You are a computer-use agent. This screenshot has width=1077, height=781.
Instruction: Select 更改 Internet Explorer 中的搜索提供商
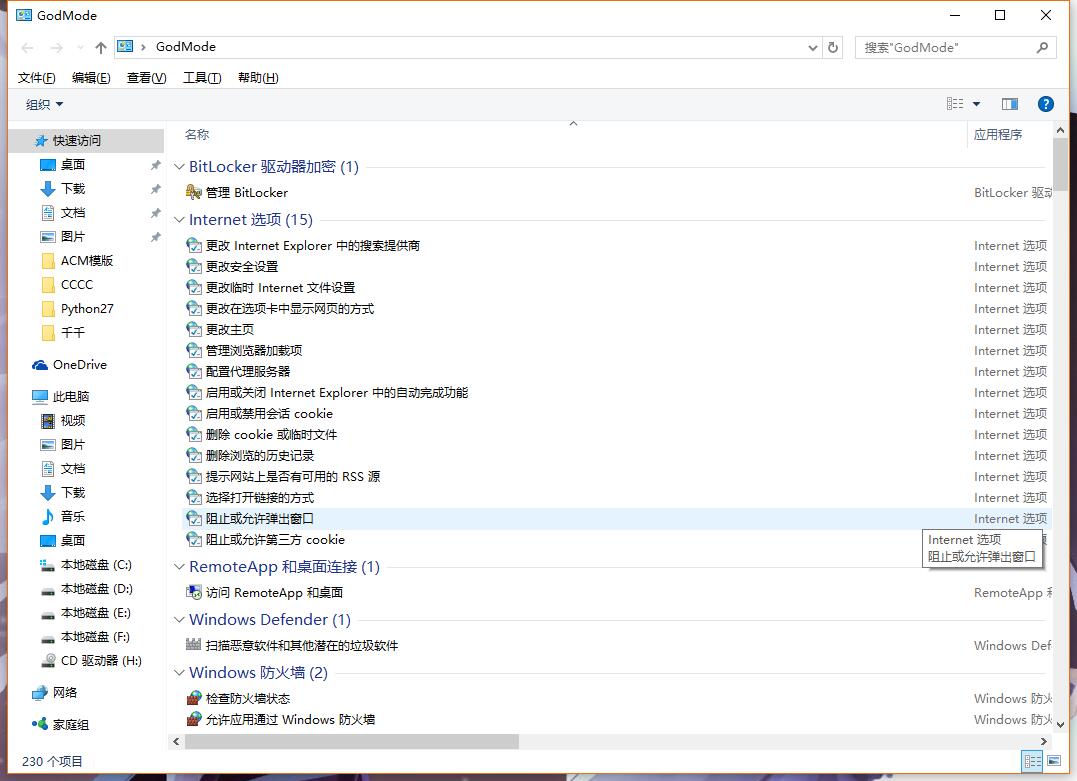(313, 246)
